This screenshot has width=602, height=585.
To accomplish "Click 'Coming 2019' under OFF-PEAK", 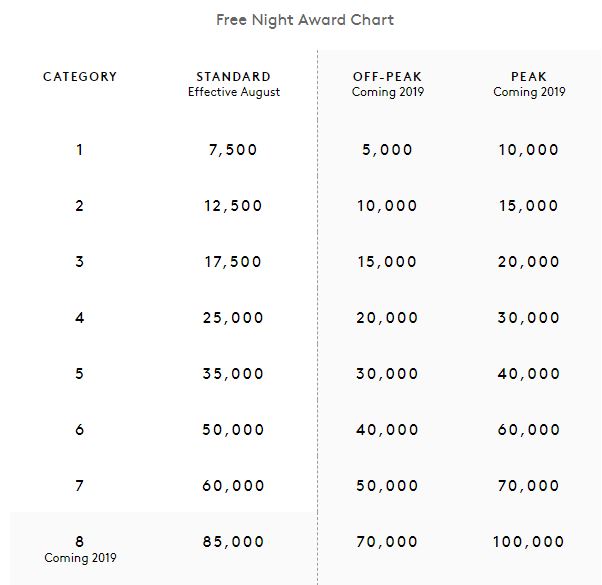I will 388,93.
